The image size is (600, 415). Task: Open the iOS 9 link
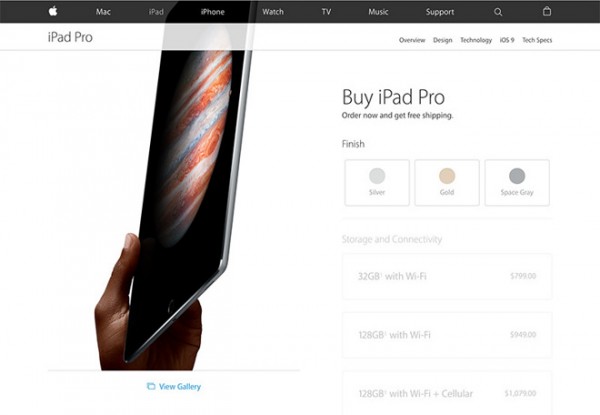507,40
